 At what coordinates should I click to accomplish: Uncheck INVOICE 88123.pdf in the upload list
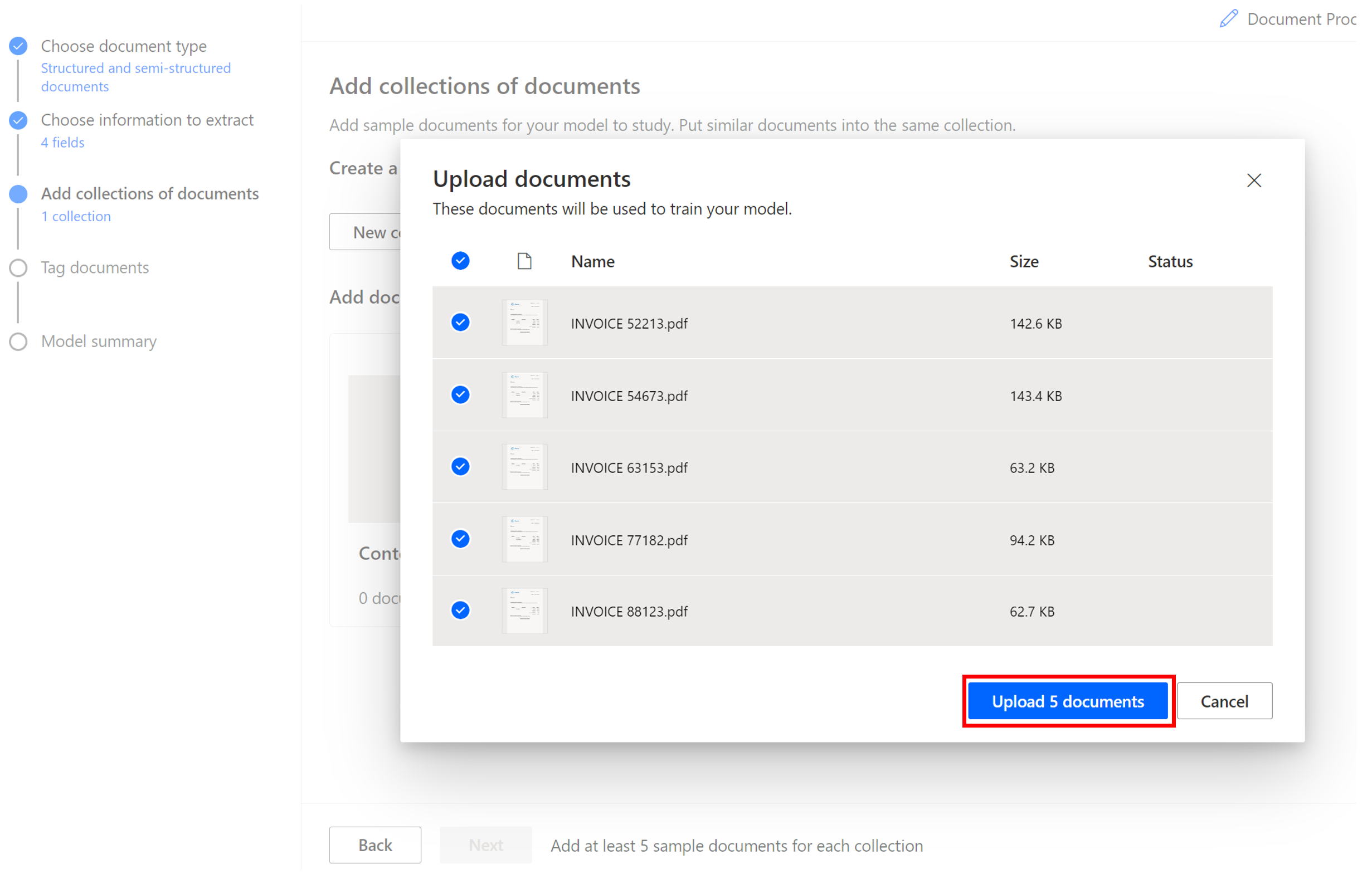tap(460, 610)
